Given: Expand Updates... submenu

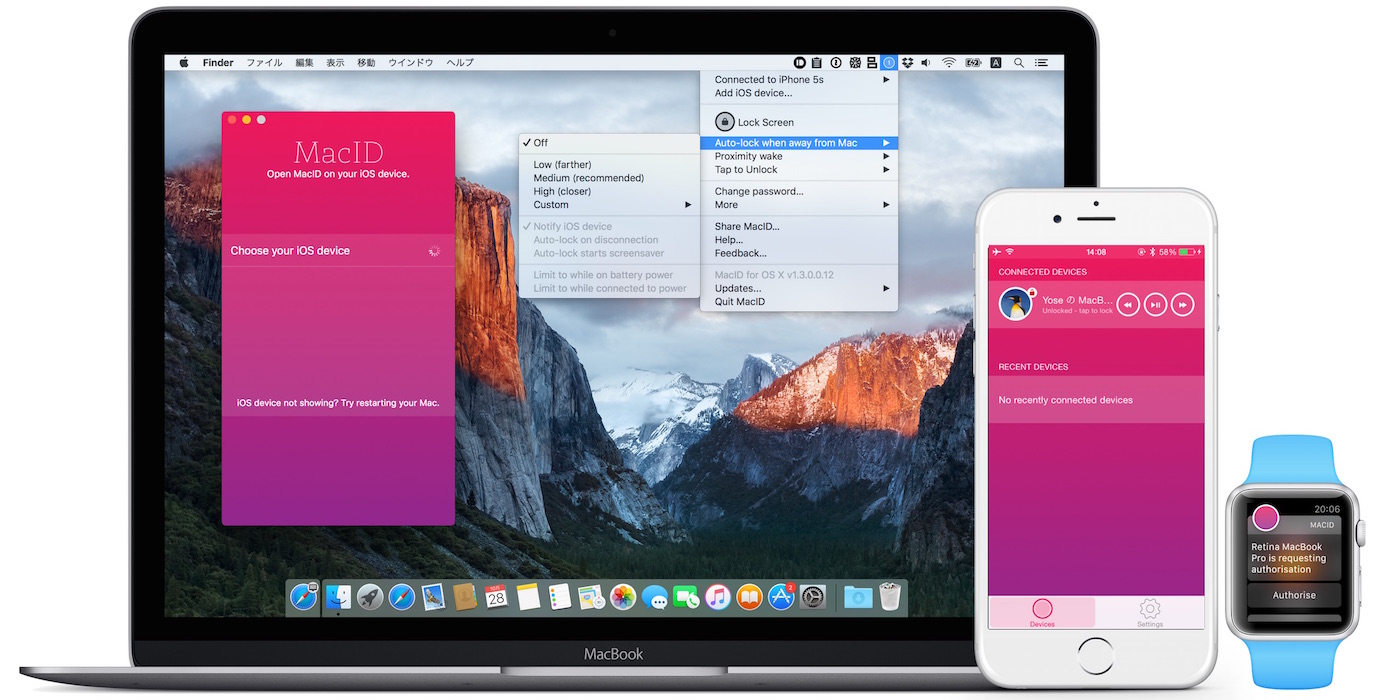Looking at the screenshot, I should coord(799,288).
